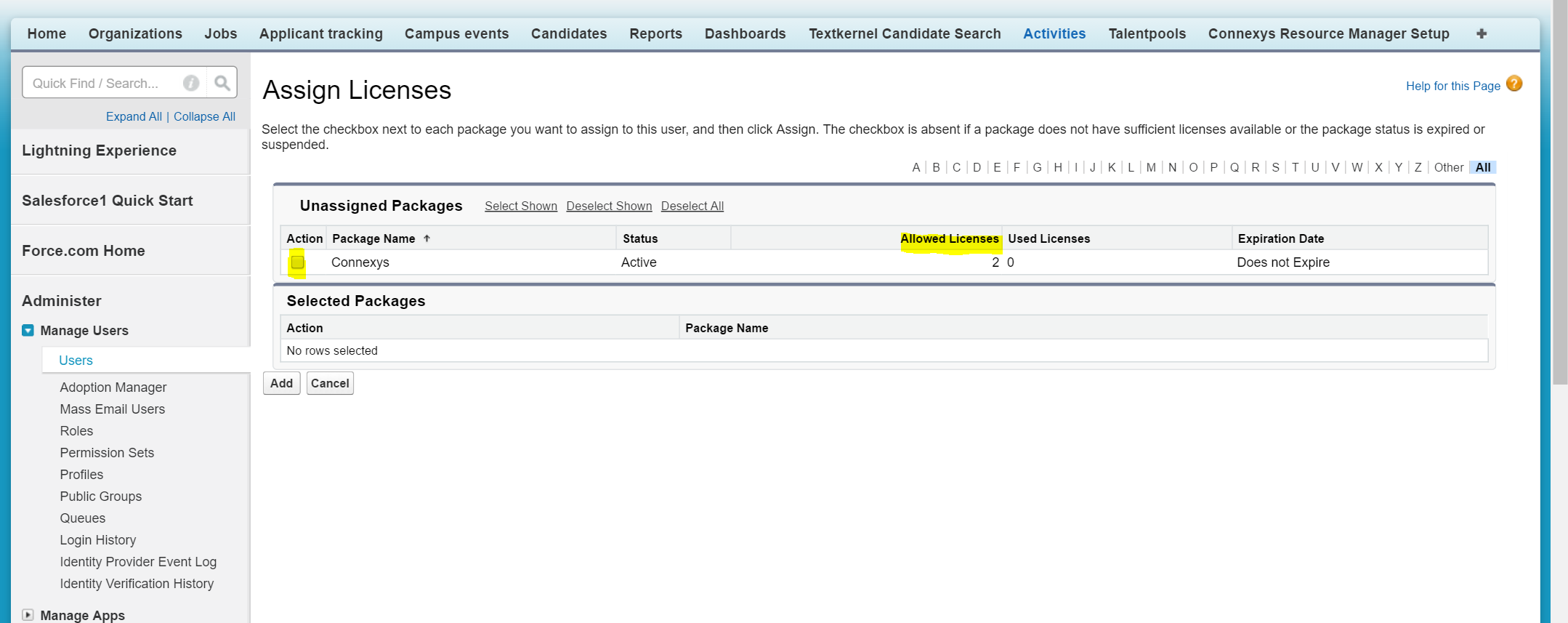
Task: Switch to the Jobs tab
Action: tap(221, 33)
